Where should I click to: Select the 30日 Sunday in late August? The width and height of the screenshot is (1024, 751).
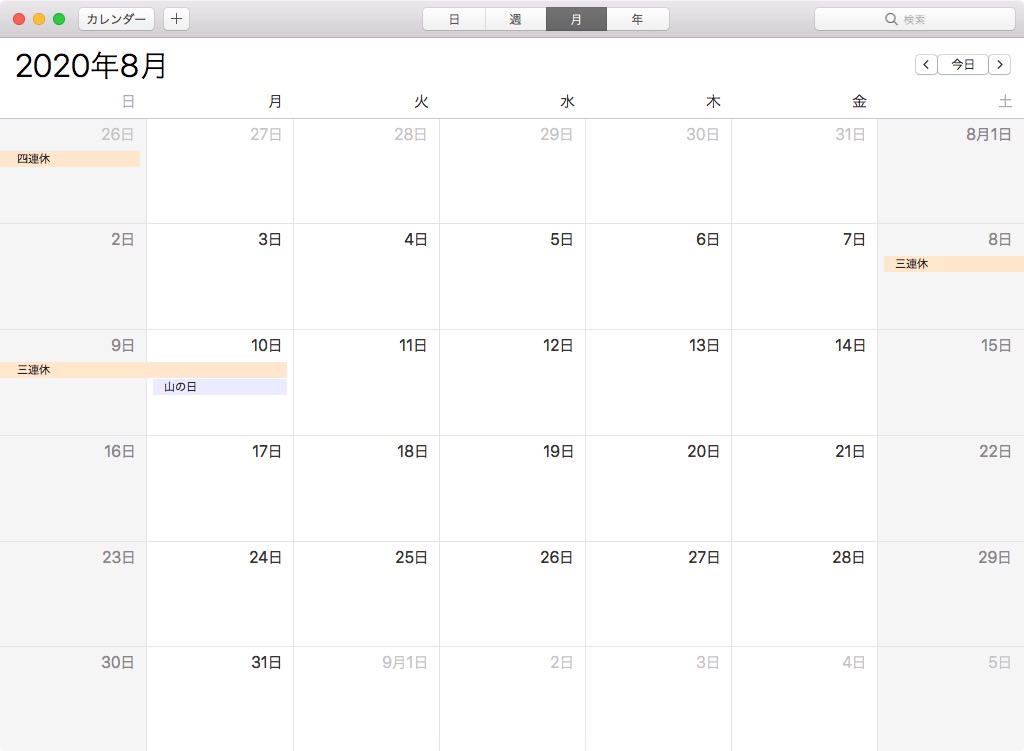[x=73, y=699]
